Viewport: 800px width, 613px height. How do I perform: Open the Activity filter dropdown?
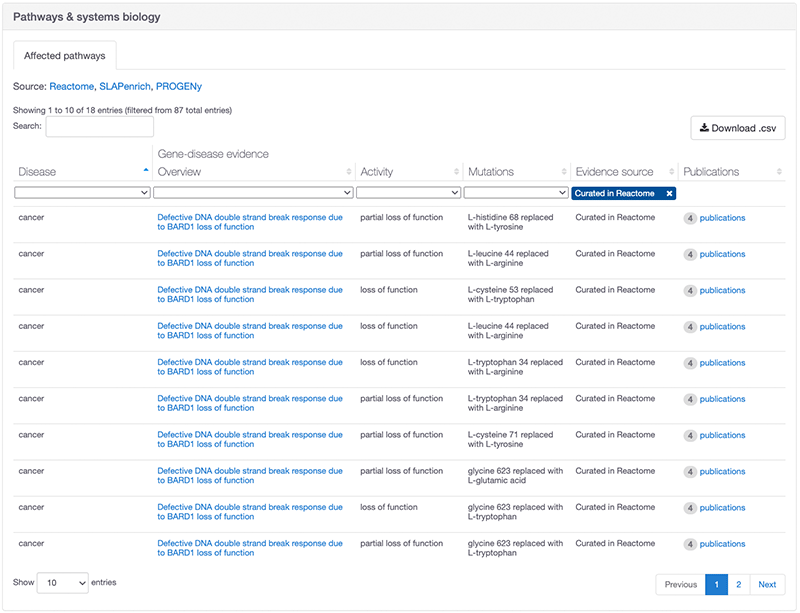[408, 193]
